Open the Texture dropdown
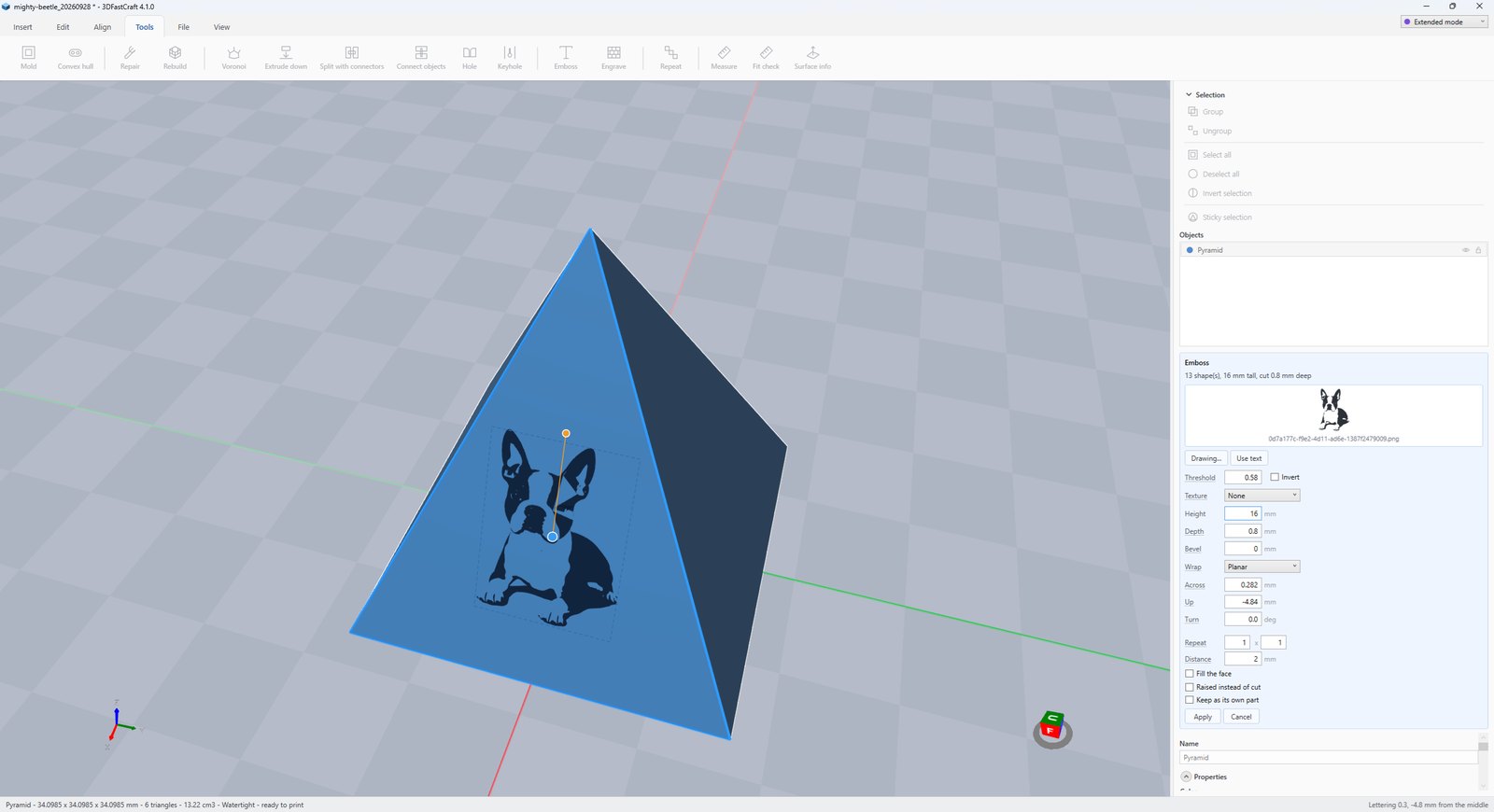The image size is (1494, 812). [x=1261, y=496]
